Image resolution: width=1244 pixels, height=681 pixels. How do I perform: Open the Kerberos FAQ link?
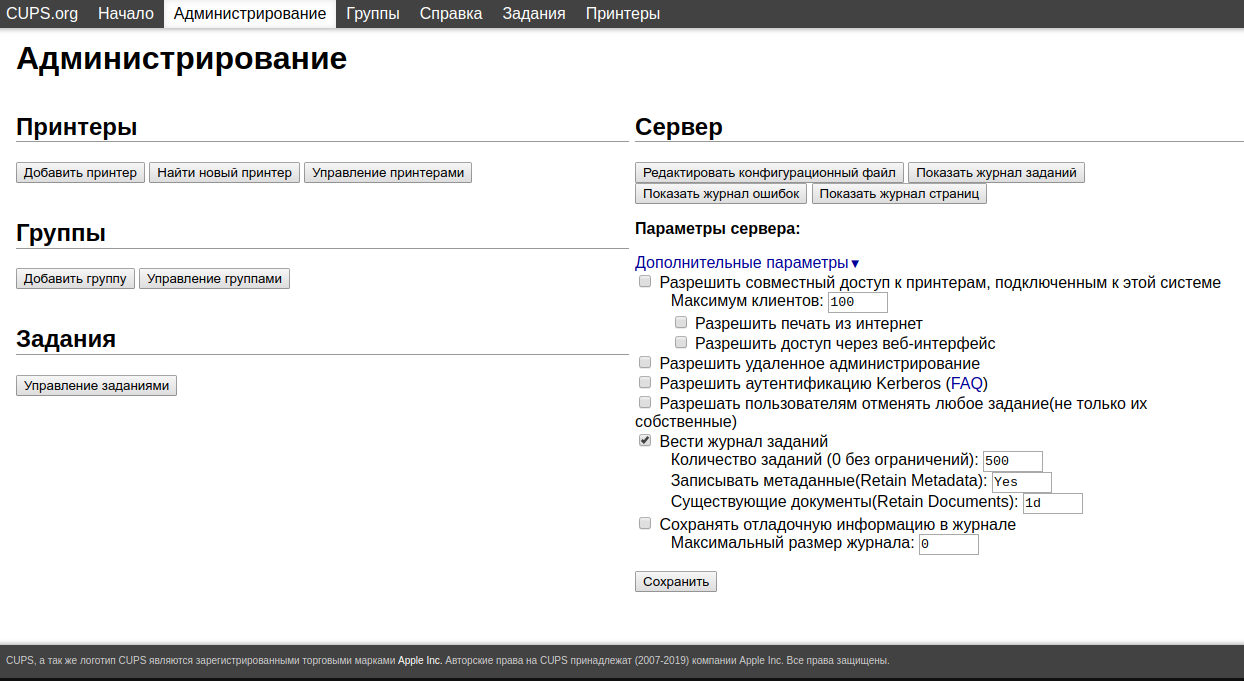(x=967, y=384)
